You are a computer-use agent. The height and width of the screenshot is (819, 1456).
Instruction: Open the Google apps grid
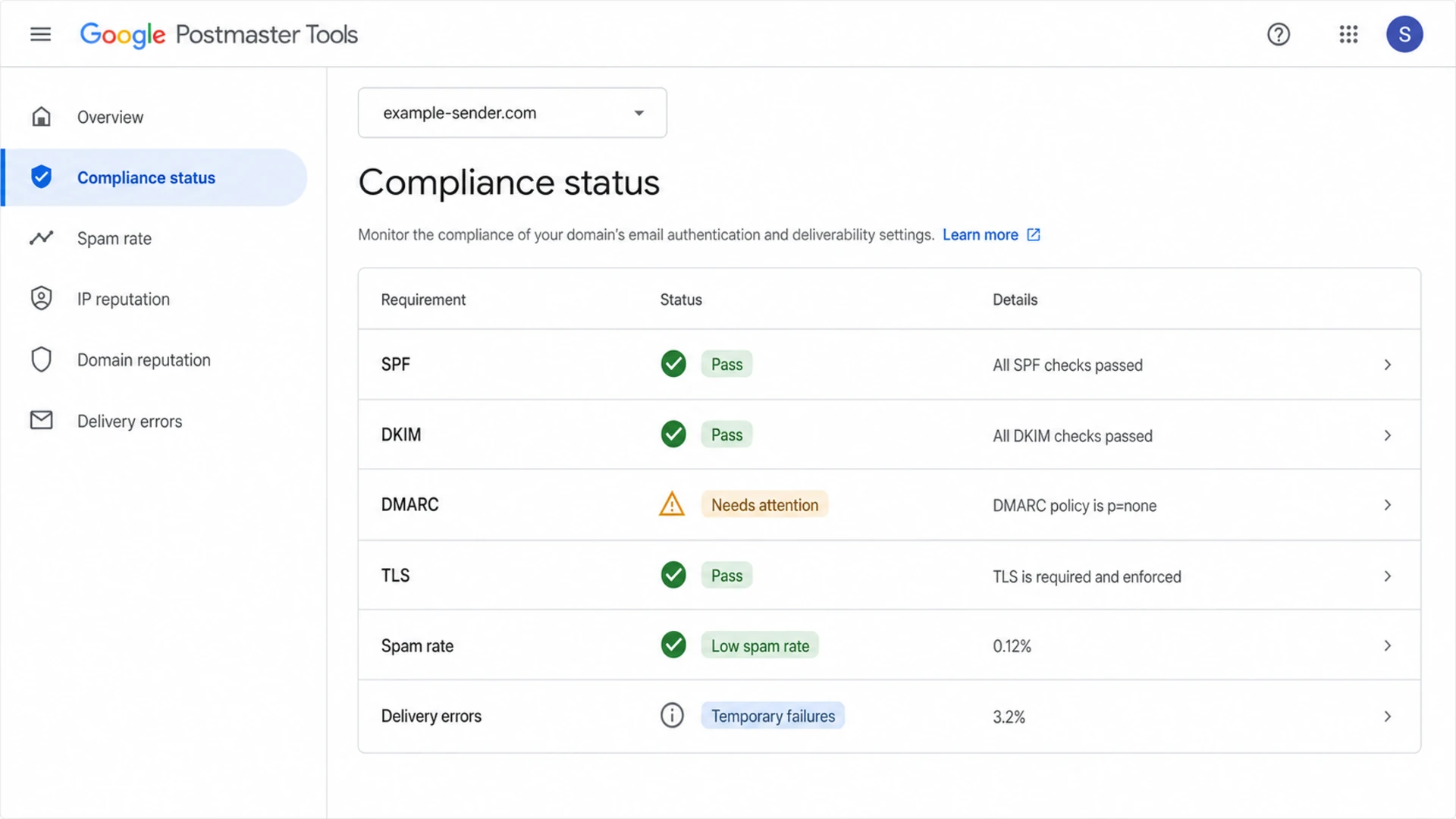pos(1348,34)
